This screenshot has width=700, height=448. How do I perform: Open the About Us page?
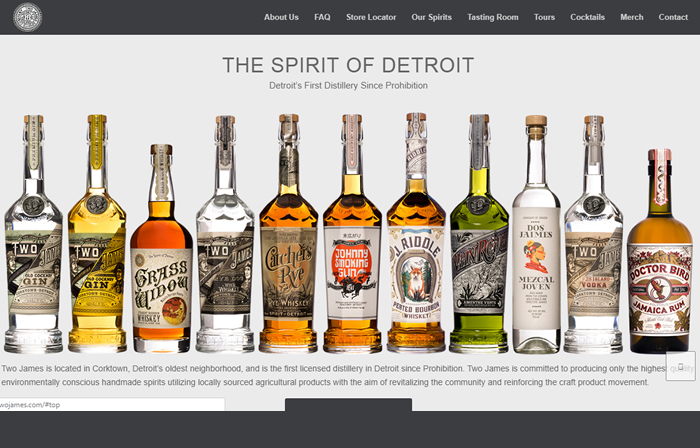[281, 17]
